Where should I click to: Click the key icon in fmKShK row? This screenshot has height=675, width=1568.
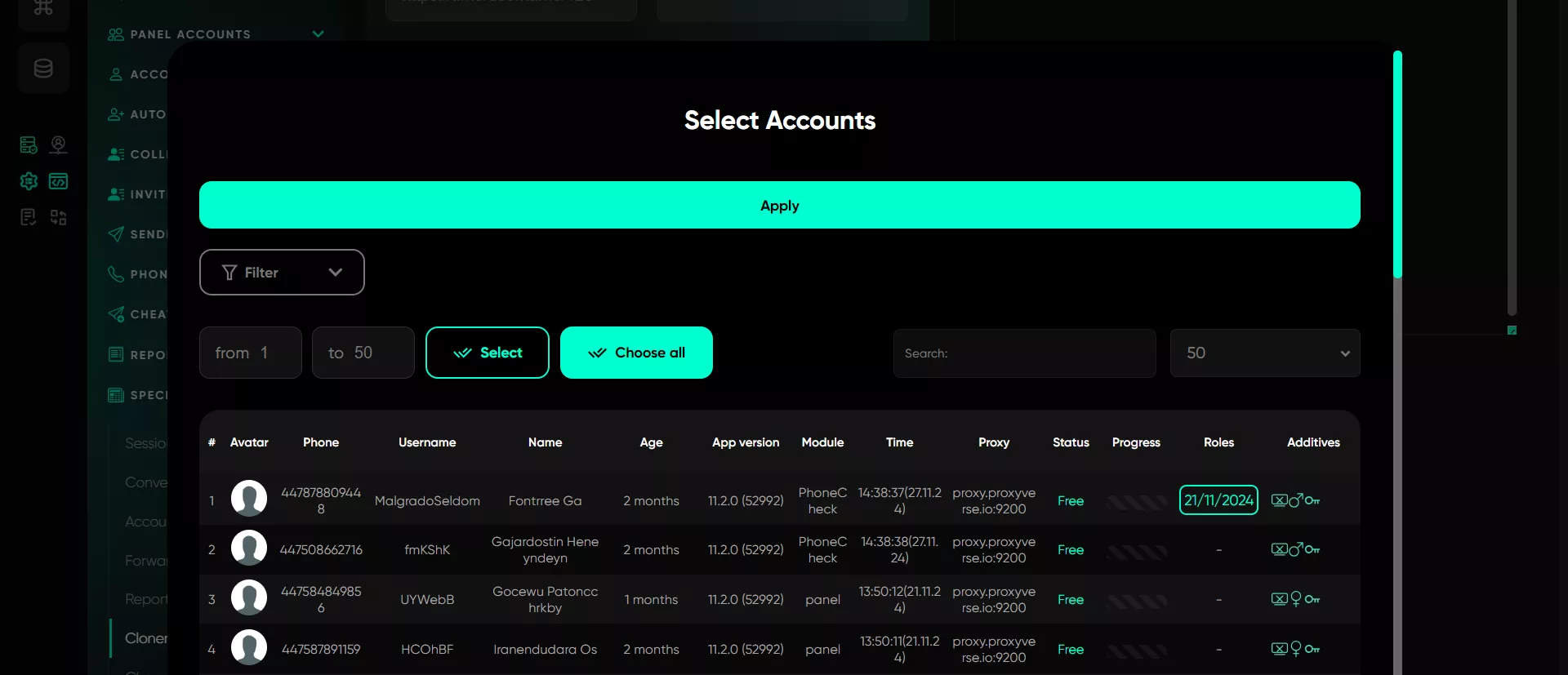pyautogui.click(x=1312, y=549)
